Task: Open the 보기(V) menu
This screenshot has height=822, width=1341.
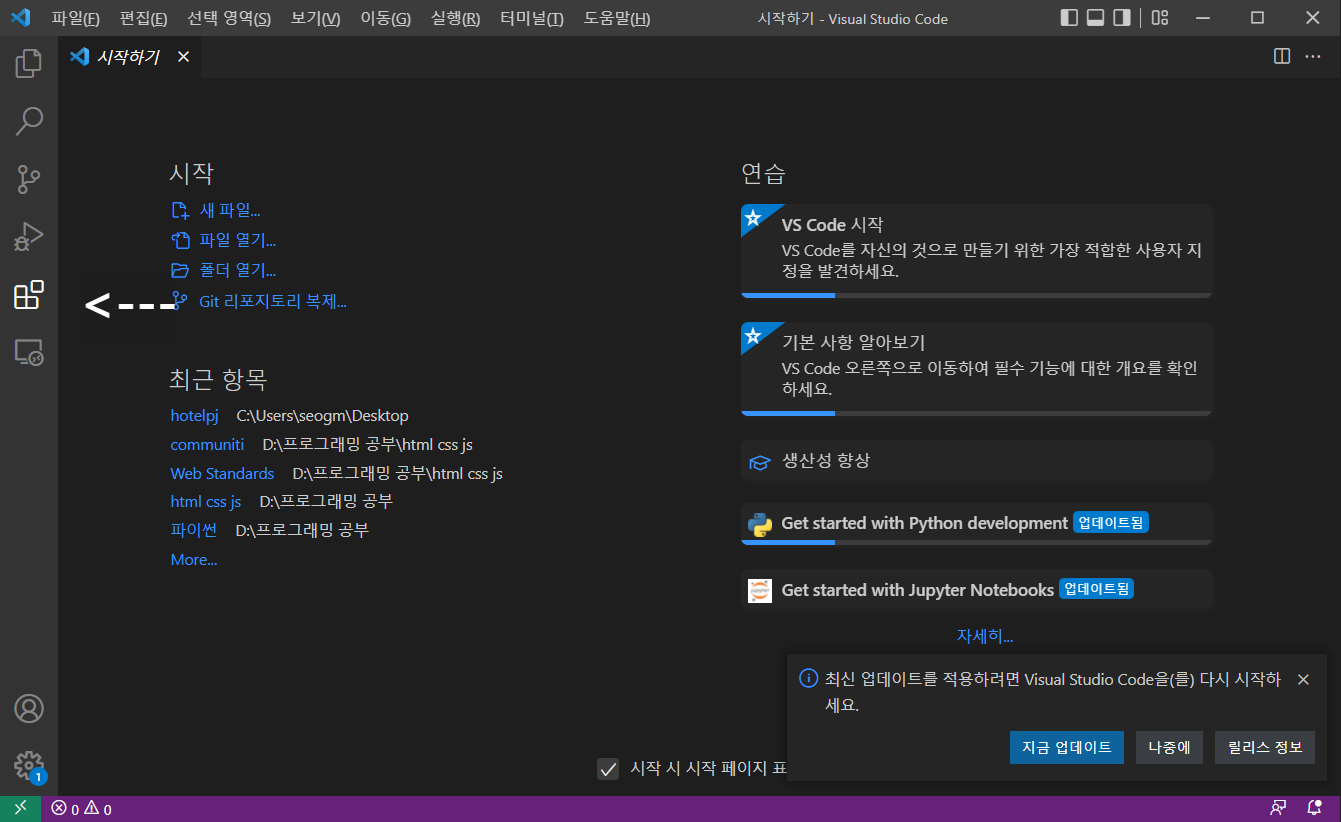Action: click(x=315, y=19)
